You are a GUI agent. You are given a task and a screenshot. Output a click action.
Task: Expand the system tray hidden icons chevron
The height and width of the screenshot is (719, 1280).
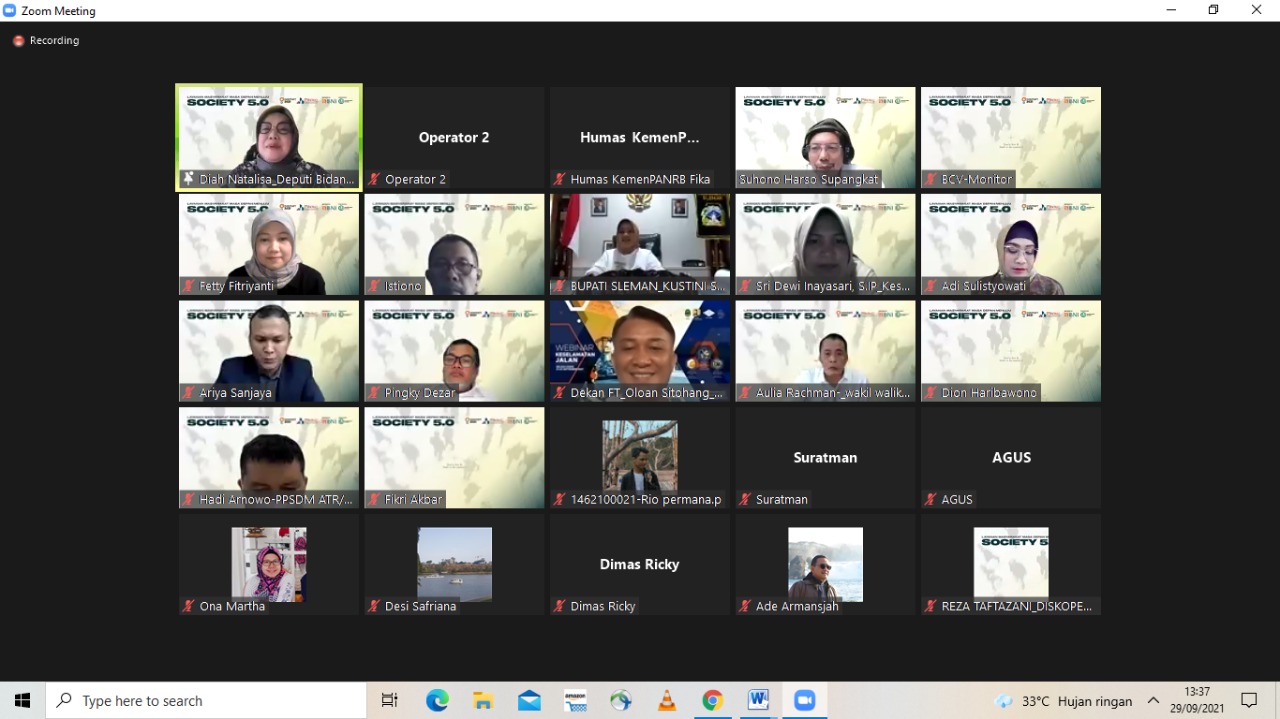click(x=1153, y=700)
